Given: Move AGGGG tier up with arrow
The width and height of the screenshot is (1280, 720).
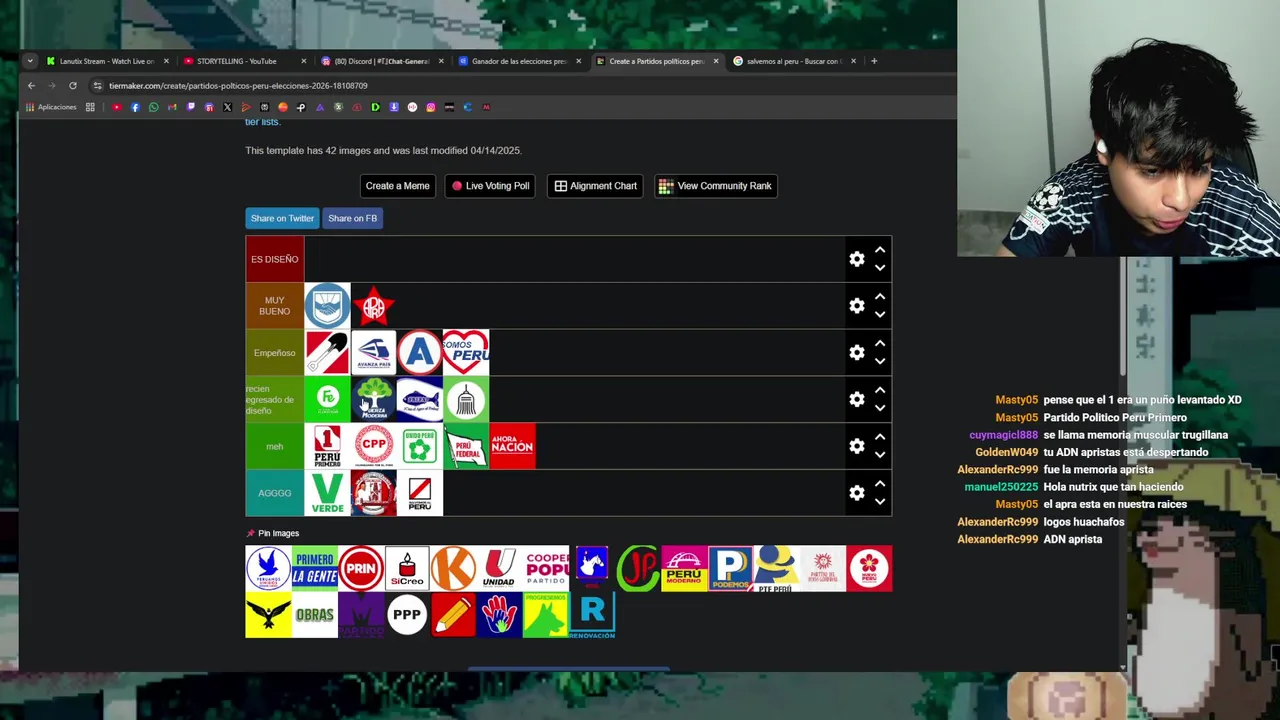Looking at the screenshot, I should tap(880, 484).
